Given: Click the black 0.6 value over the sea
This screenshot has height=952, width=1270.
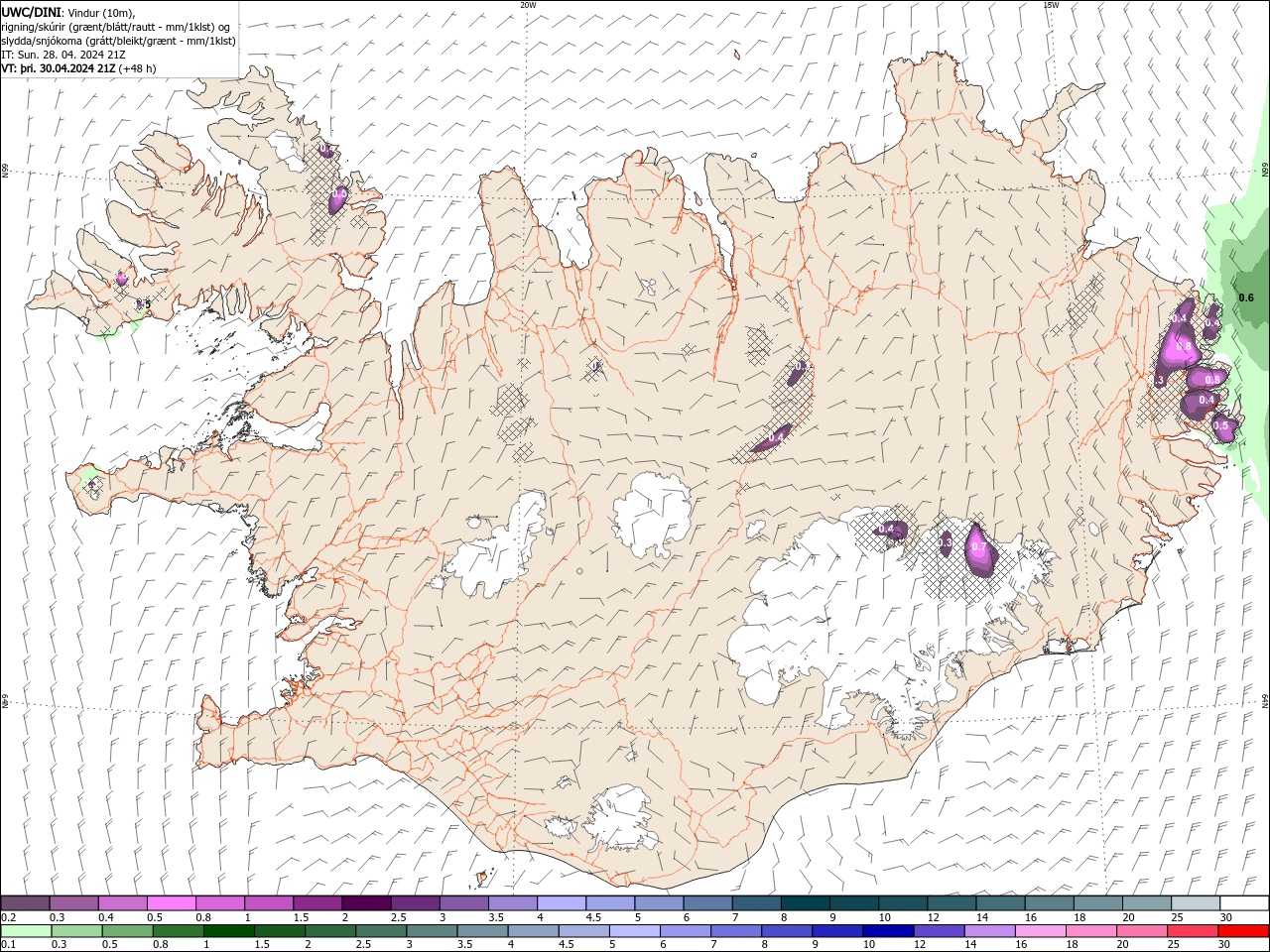Looking at the screenshot, I should pyautogui.click(x=1247, y=297).
